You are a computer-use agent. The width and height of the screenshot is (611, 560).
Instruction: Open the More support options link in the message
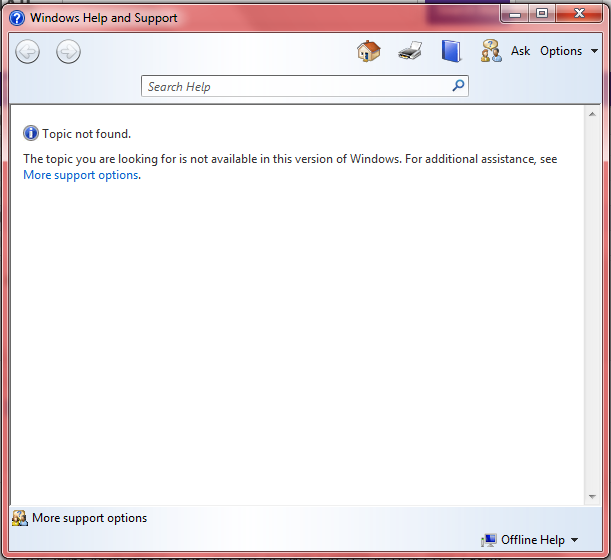tap(81, 175)
